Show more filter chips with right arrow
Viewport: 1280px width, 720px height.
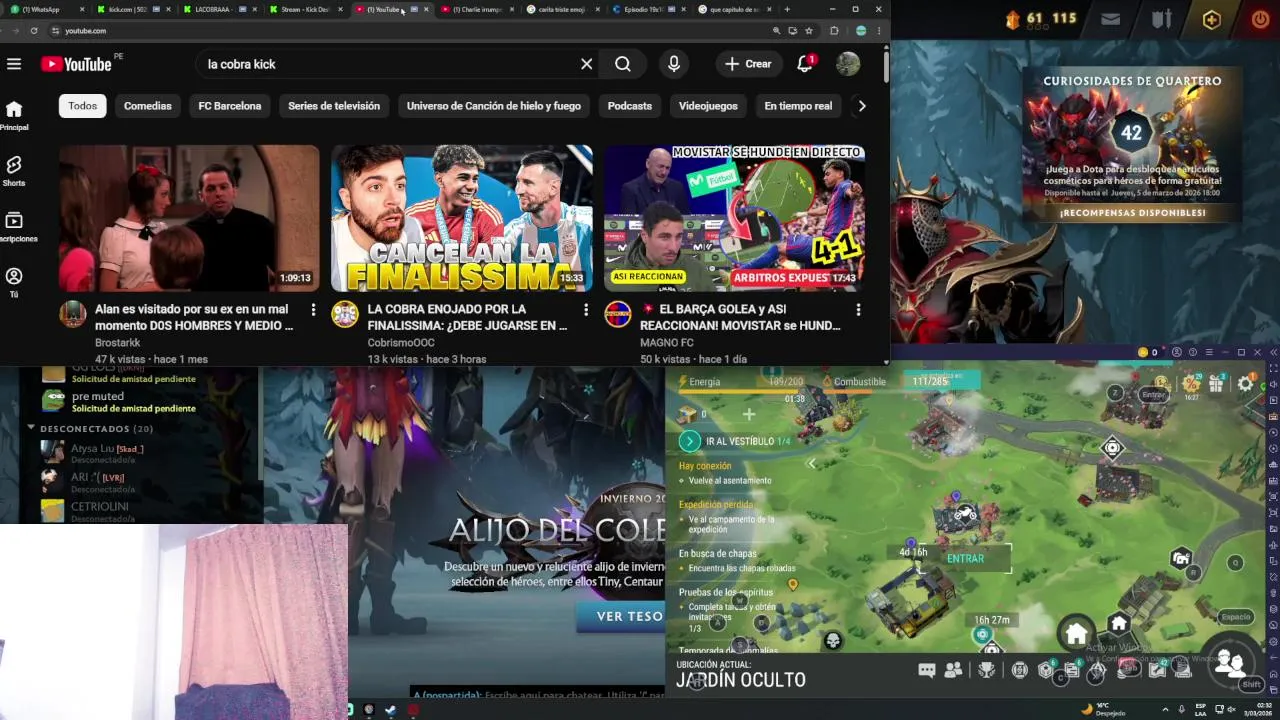click(862, 106)
